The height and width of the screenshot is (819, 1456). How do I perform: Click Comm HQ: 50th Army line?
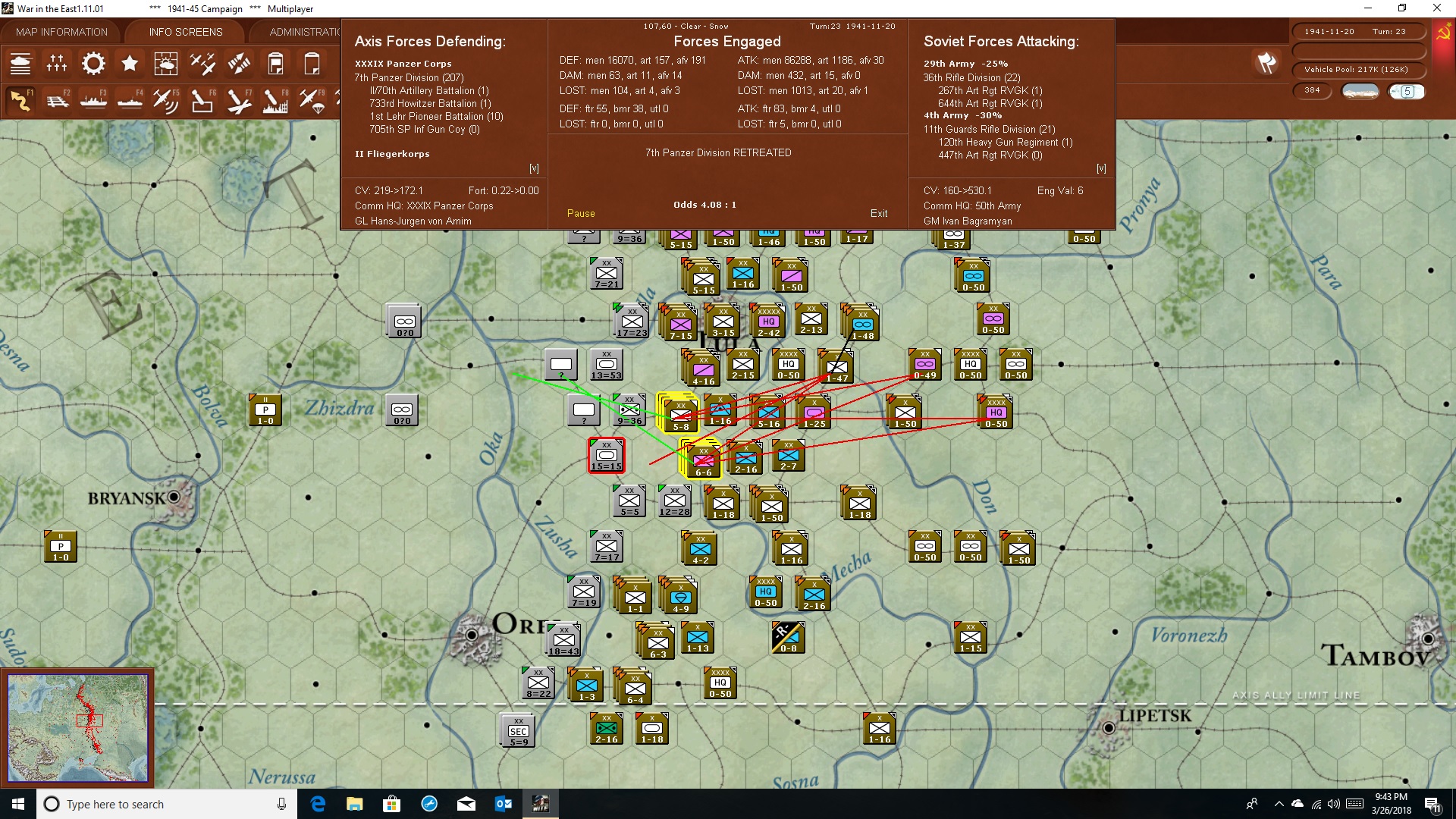[x=972, y=206]
